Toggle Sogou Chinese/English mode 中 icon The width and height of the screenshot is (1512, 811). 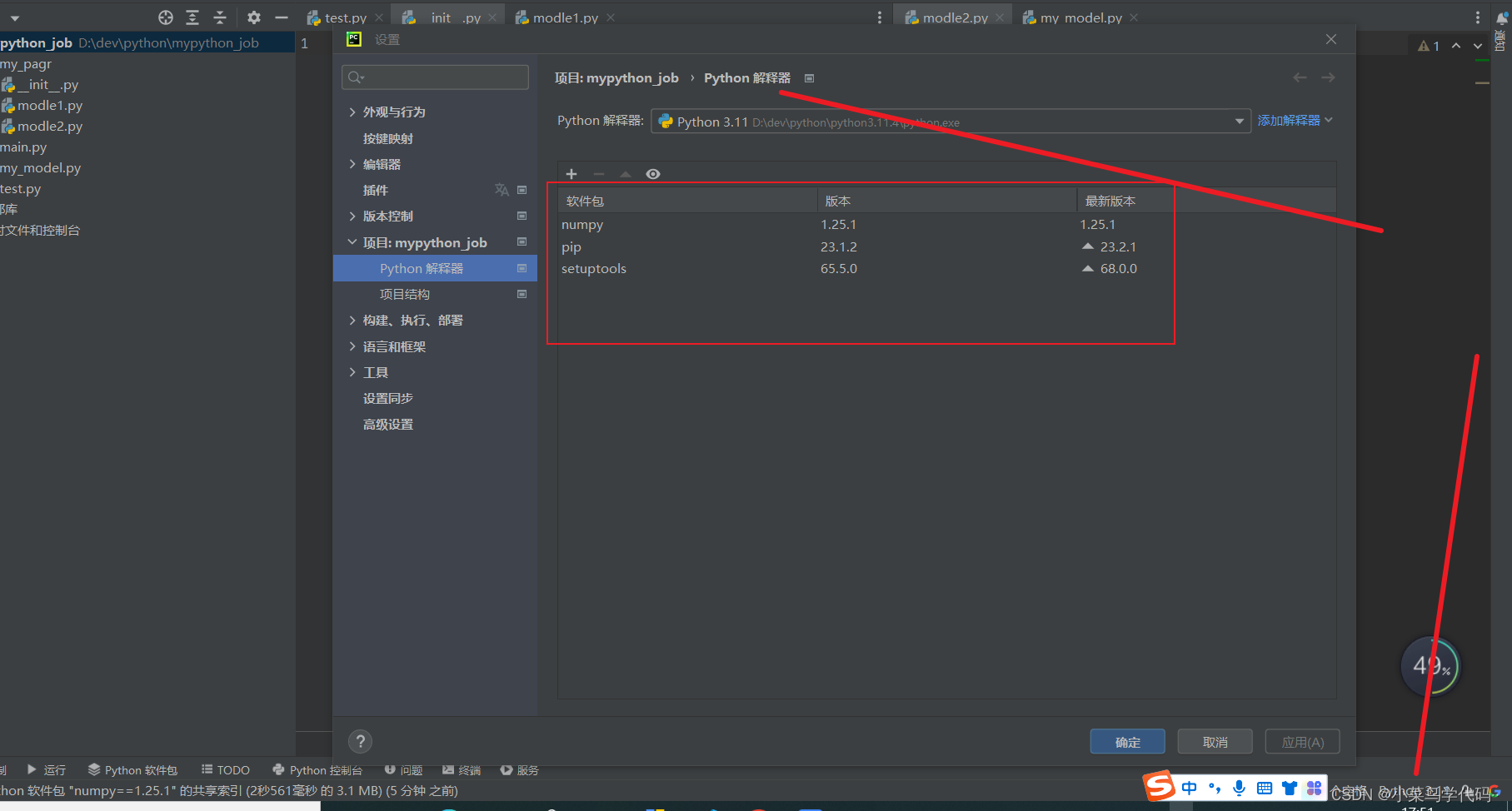click(1189, 788)
